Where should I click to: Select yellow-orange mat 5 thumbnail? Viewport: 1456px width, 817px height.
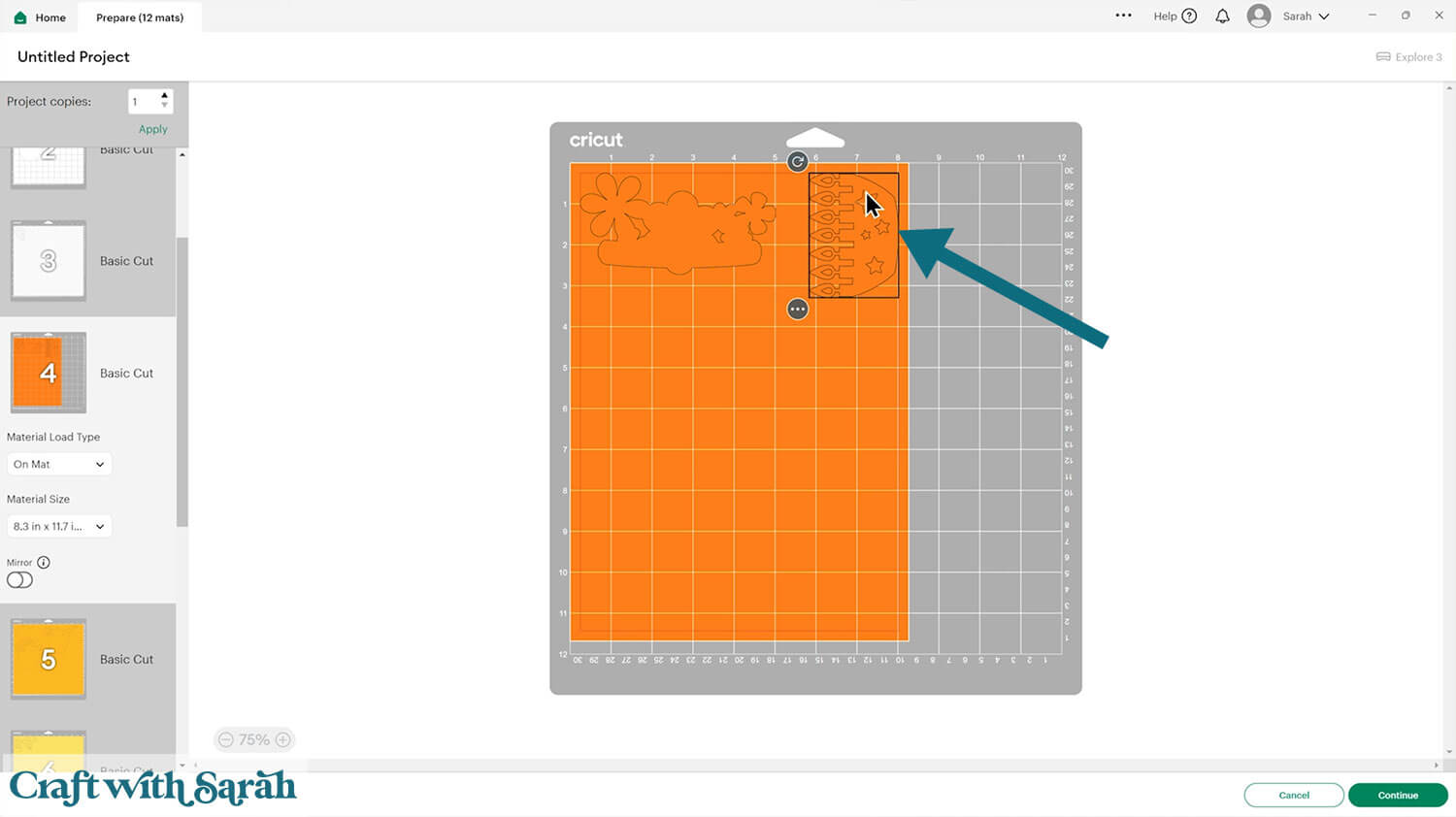pos(49,659)
